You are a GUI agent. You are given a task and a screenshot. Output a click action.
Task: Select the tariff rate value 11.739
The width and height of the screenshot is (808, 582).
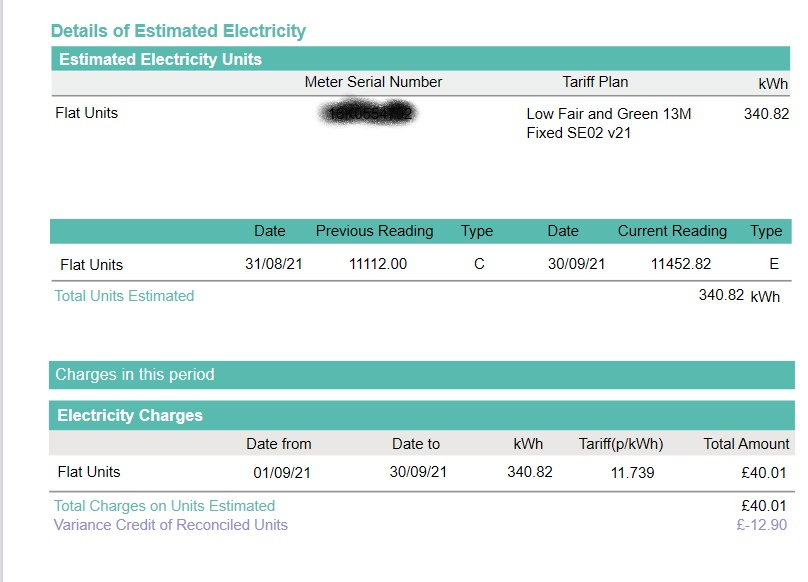coord(632,473)
